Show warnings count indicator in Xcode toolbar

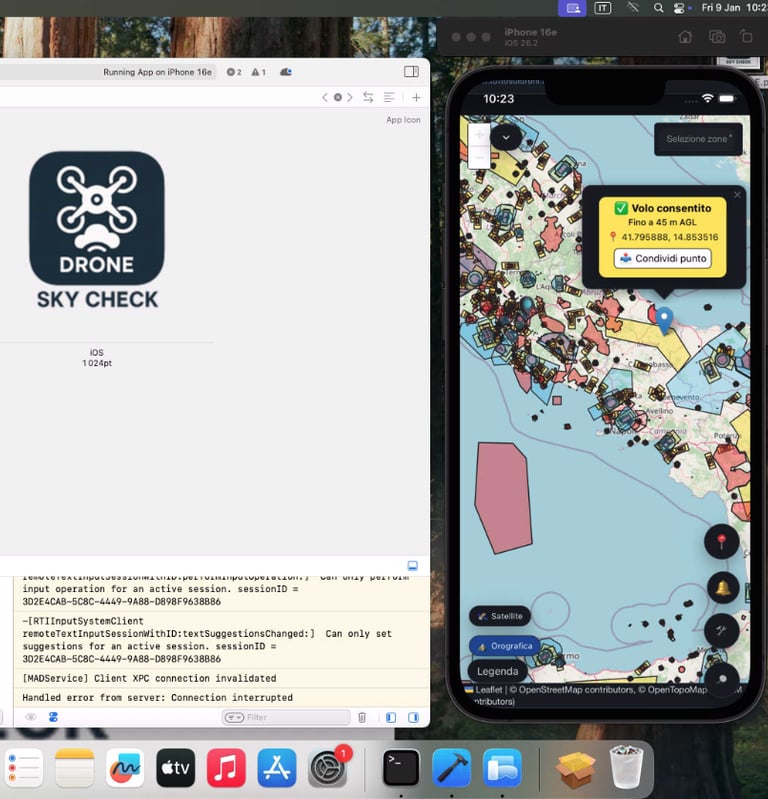click(258, 72)
